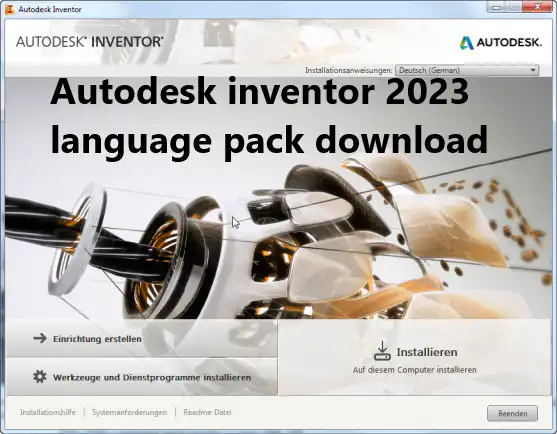Close the Autodesk Inventor window
The height and width of the screenshot is (434, 557).
537,7
